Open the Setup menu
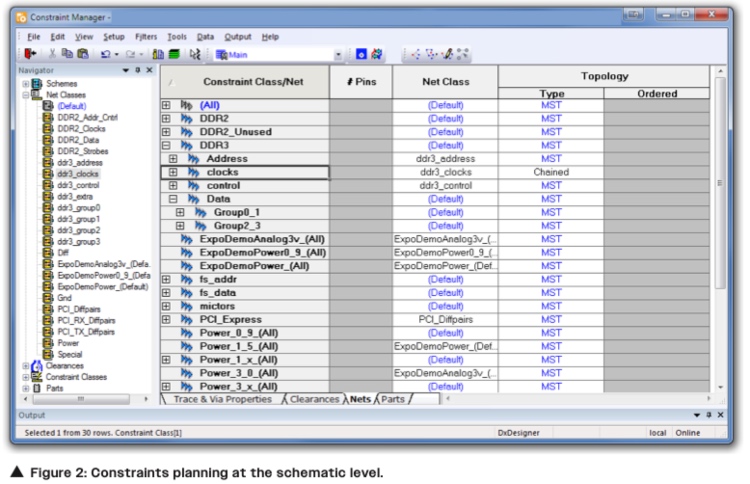Viewport: 750px width, 484px height. pyautogui.click(x=114, y=37)
